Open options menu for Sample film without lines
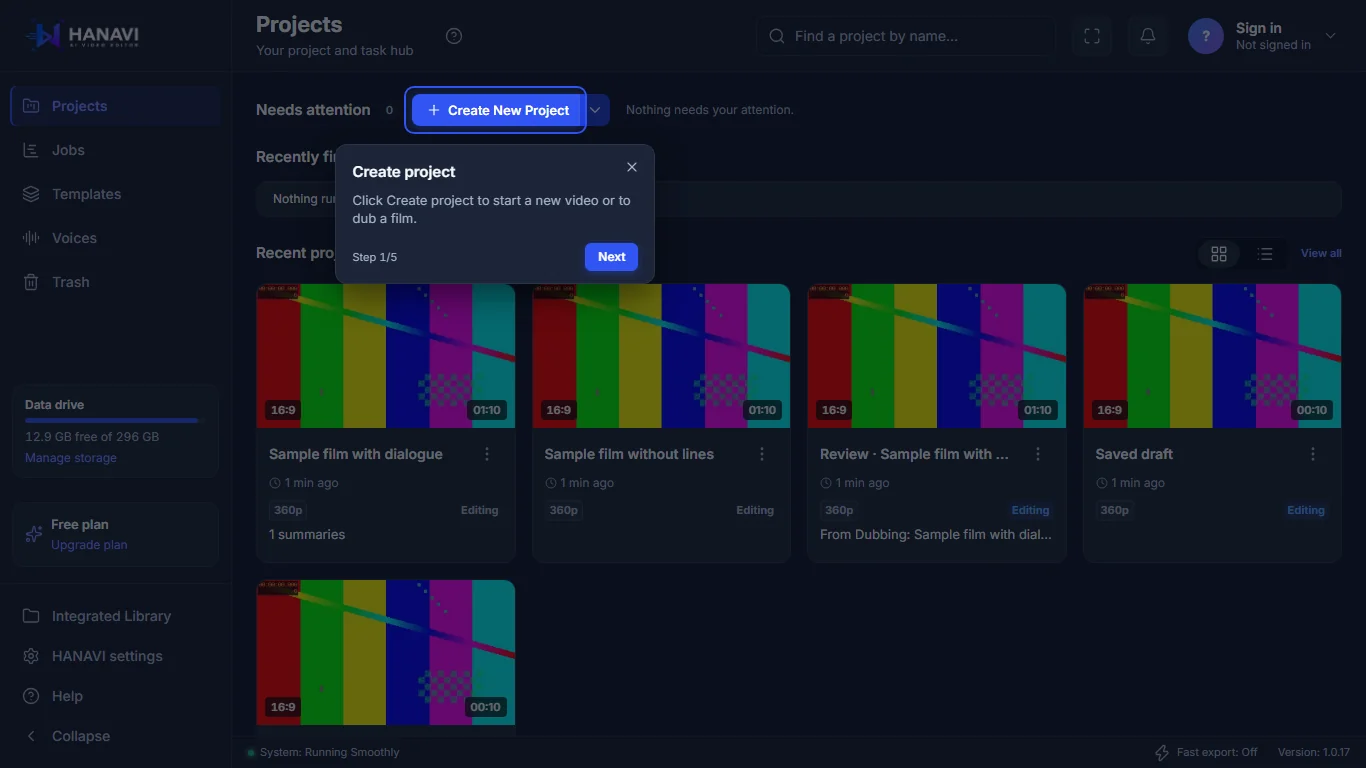 762,454
